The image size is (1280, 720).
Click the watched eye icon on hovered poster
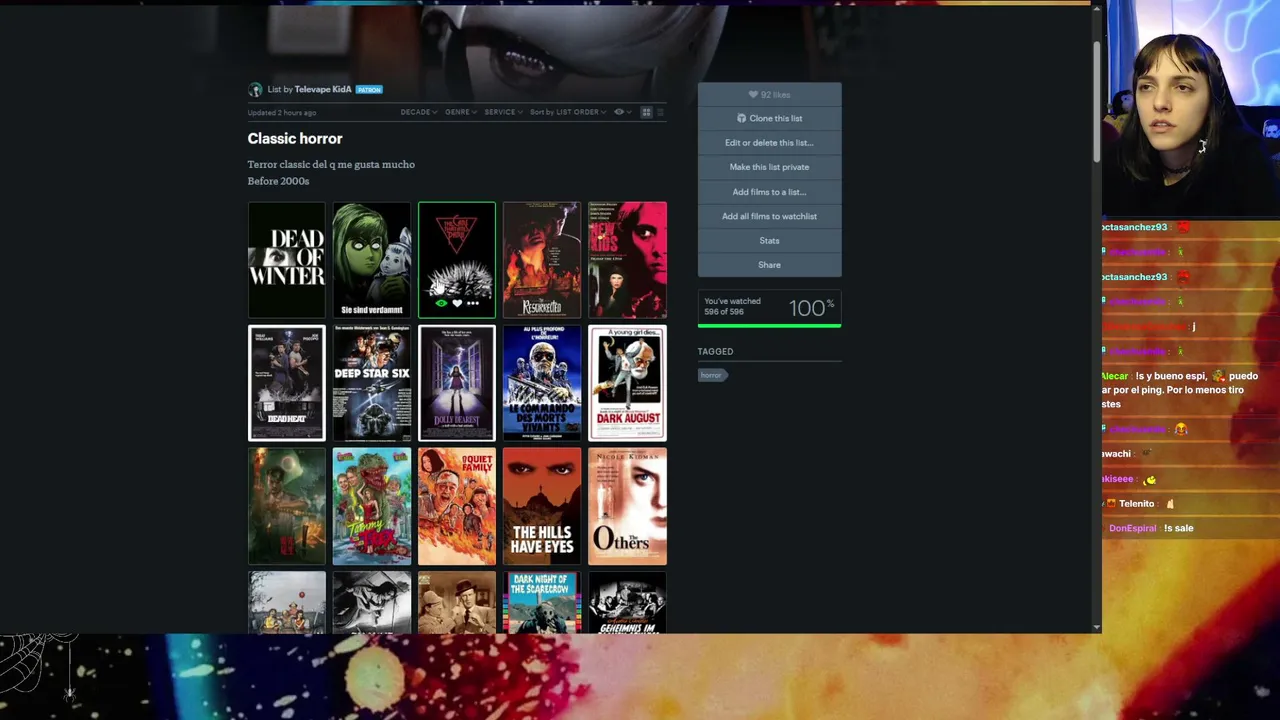pyautogui.click(x=441, y=303)
